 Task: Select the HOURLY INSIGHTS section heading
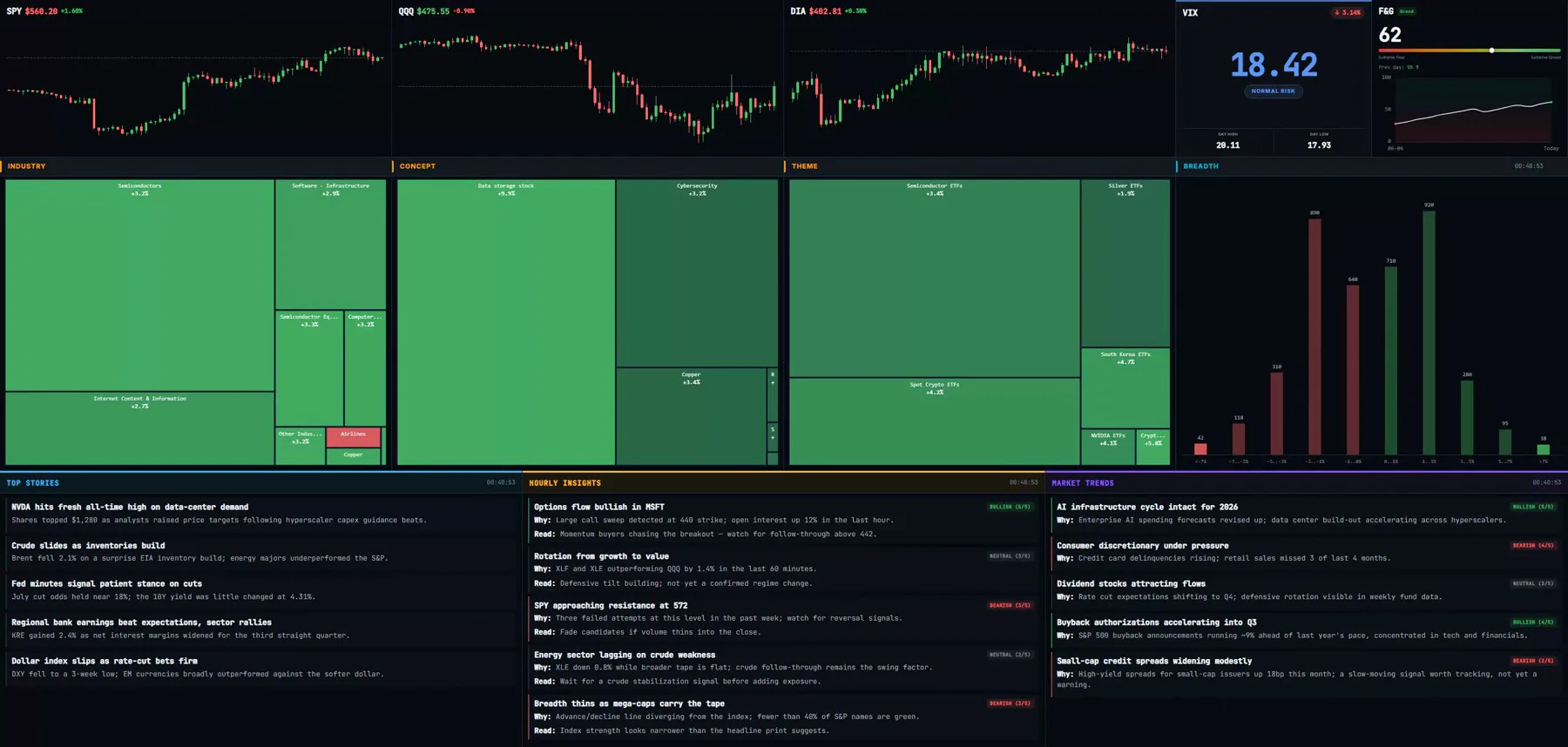point(564,482)
